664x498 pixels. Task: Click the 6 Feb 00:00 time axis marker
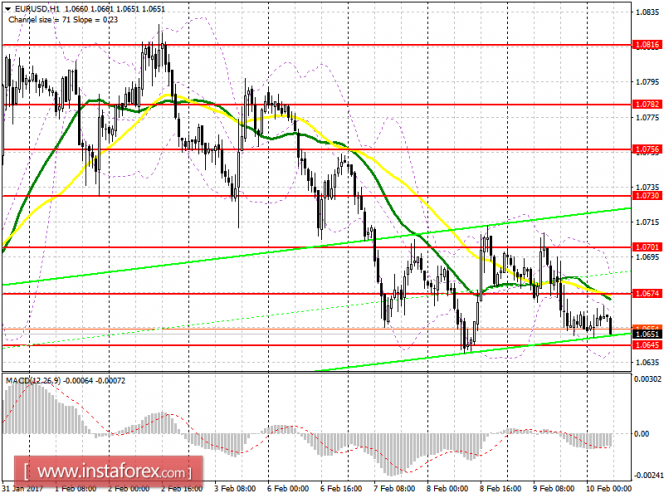[x=288, y=488]
